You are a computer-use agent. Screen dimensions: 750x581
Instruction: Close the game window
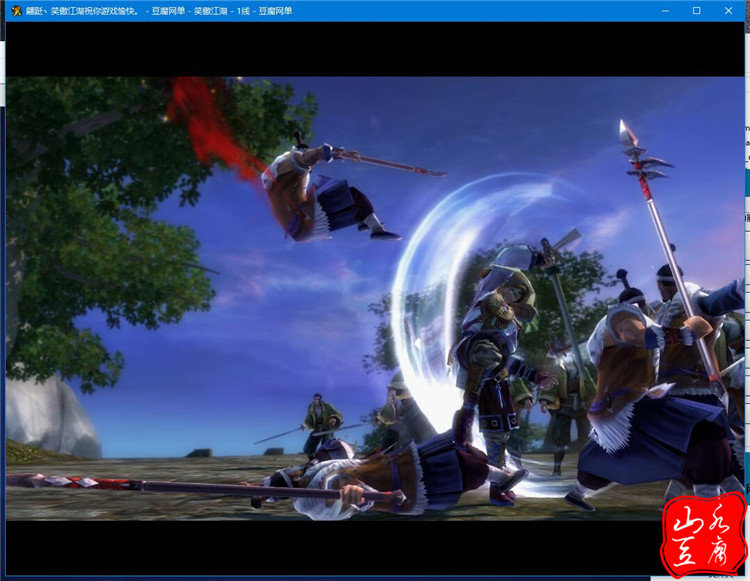(x=728, y=11)
